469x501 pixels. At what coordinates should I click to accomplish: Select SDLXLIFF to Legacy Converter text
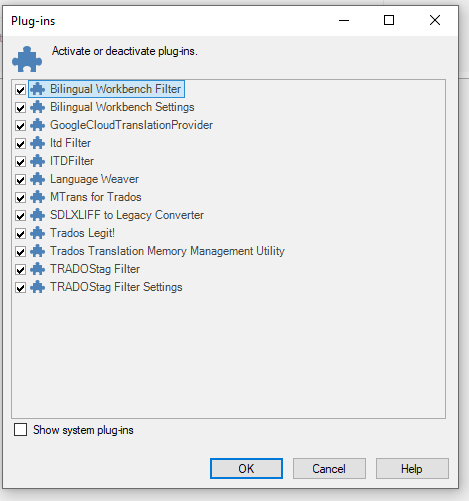127,215
